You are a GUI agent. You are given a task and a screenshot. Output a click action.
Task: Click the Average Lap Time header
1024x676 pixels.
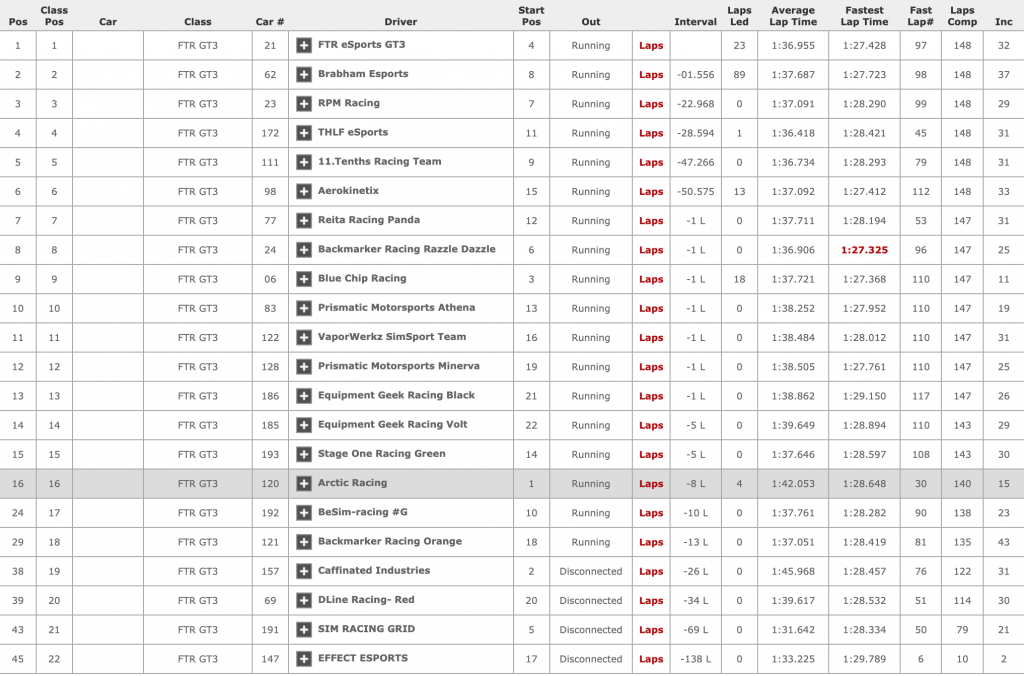793,16
